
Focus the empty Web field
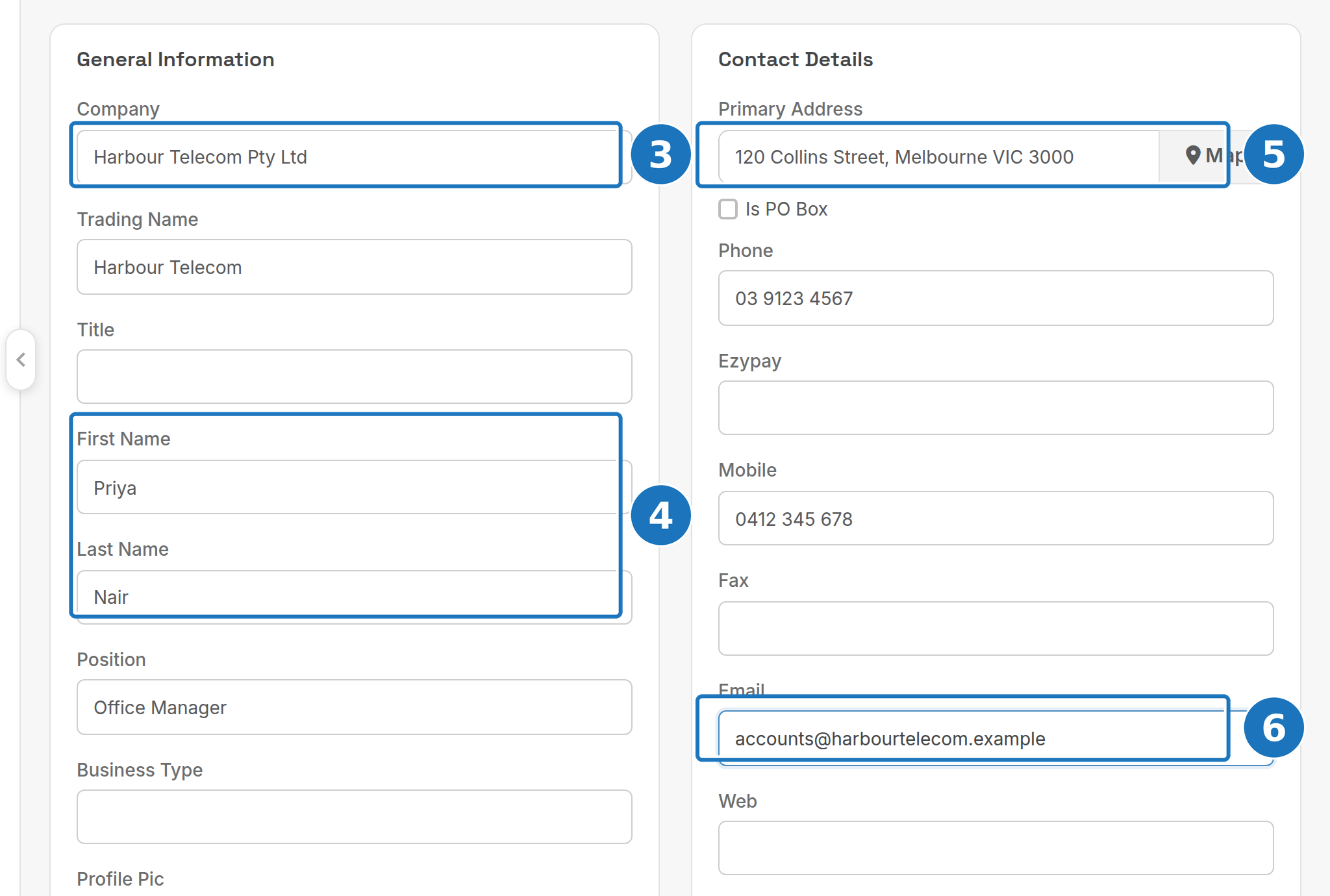[x=996, y=848]
